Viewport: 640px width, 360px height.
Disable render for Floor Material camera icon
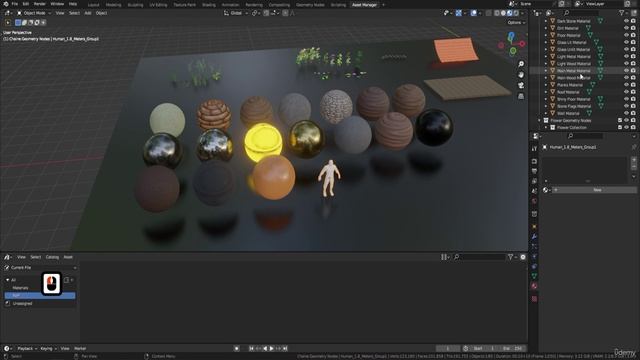click(633, 35)
